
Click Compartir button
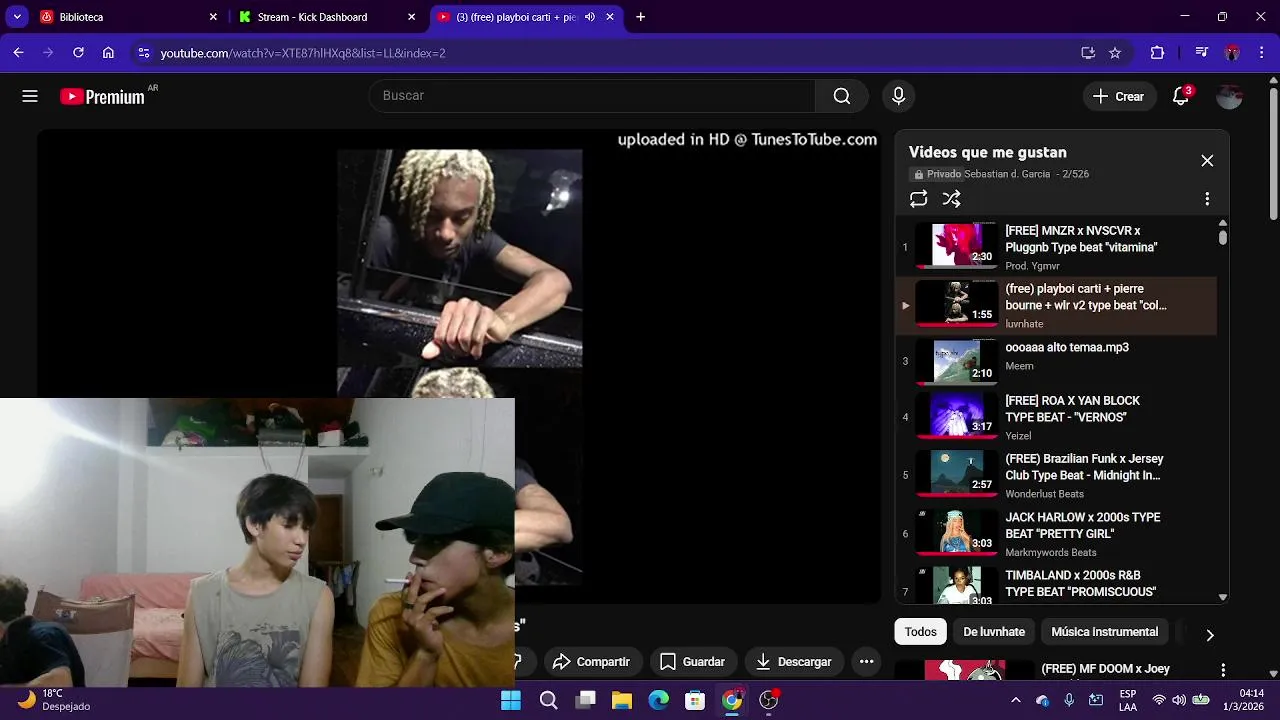[x=591, y=661]
